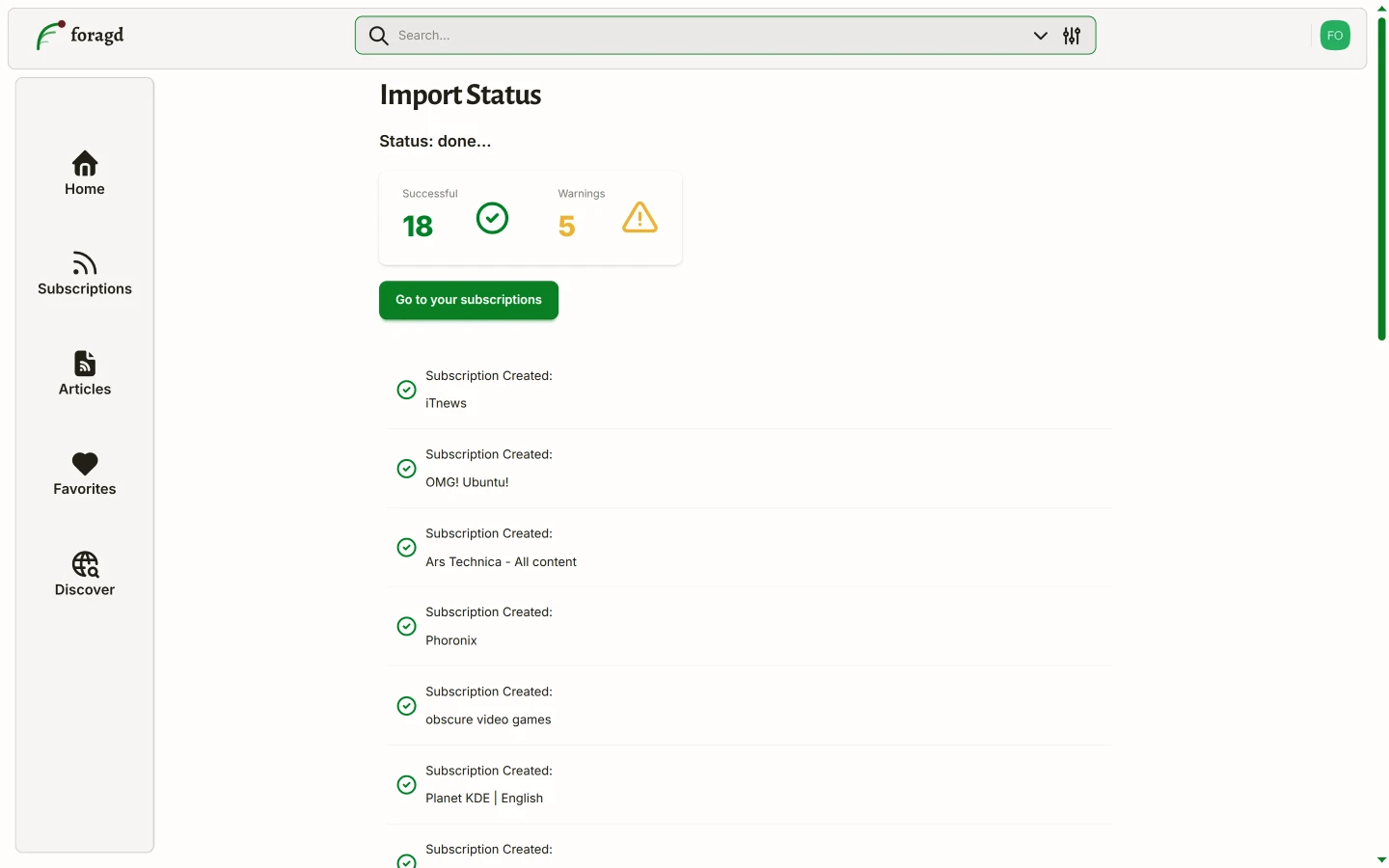Select the Phoronix subscription text
1389x868 pixels.
[x=451, y=640]
